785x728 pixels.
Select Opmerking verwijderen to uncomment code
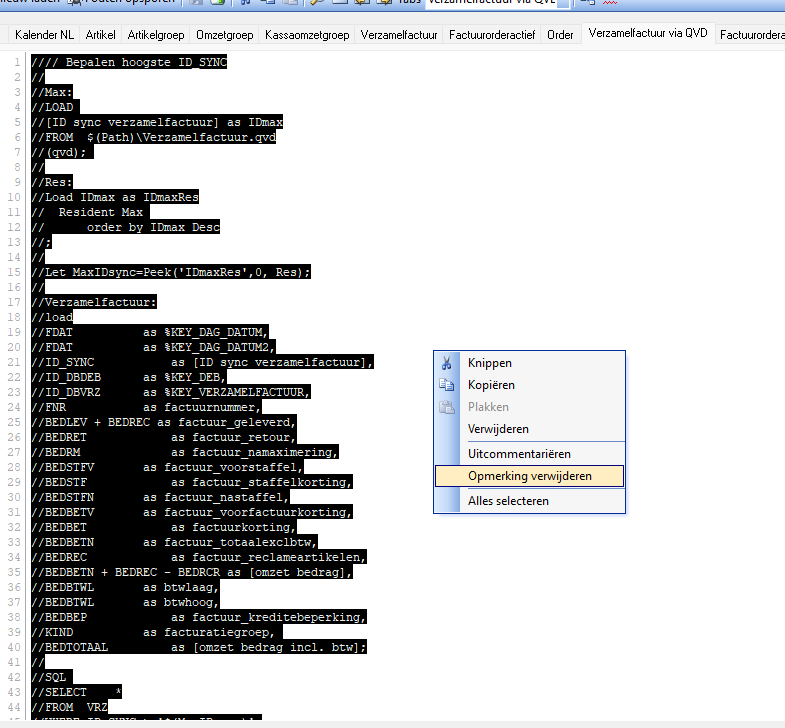[x=530, y=476]
